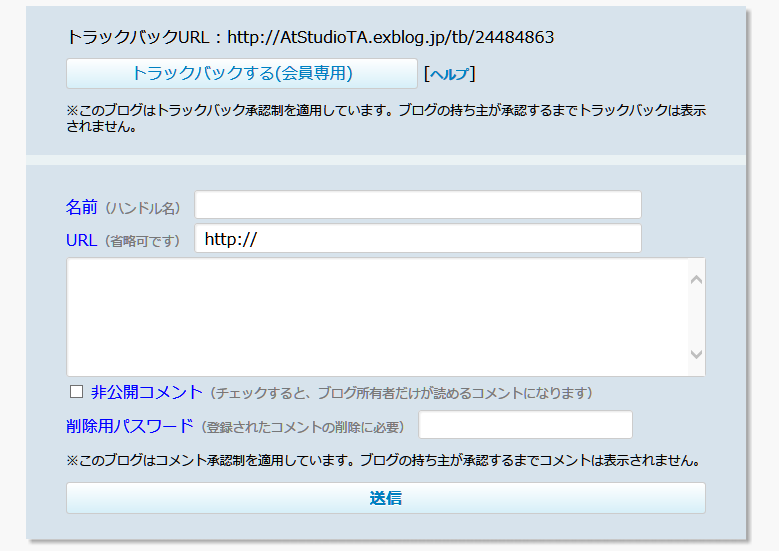The width and height of the screenshot is (779, 551).
Task: Click the URL label next to 省略可です
Action: (x=81, y=240)
